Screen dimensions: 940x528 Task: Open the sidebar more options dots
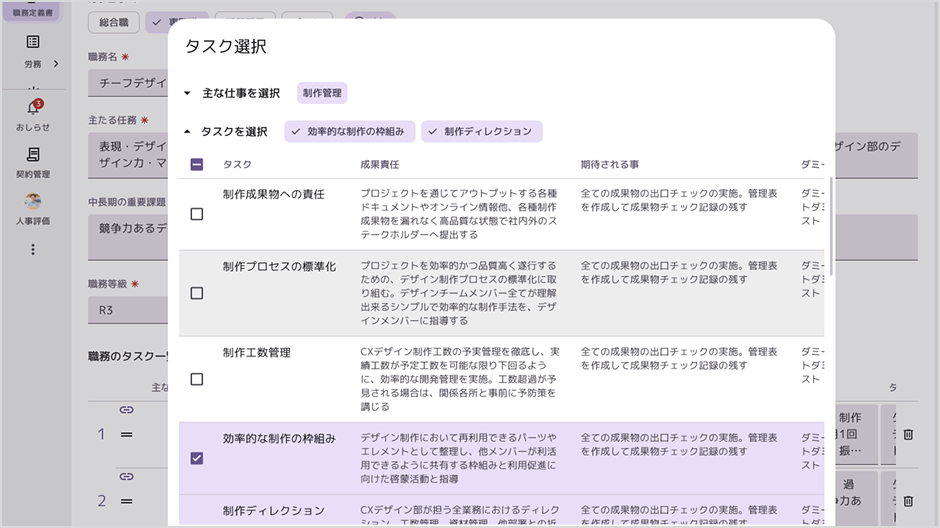(x=33, y=249)
